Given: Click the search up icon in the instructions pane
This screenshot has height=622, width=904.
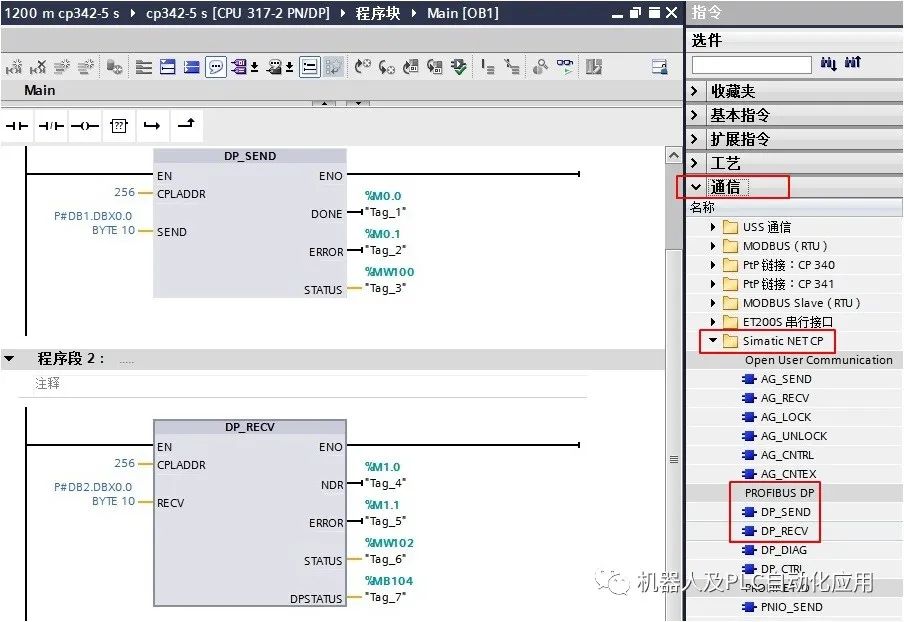Looking at the screenshot, I should pyautogui.click(x=852, y=62).
